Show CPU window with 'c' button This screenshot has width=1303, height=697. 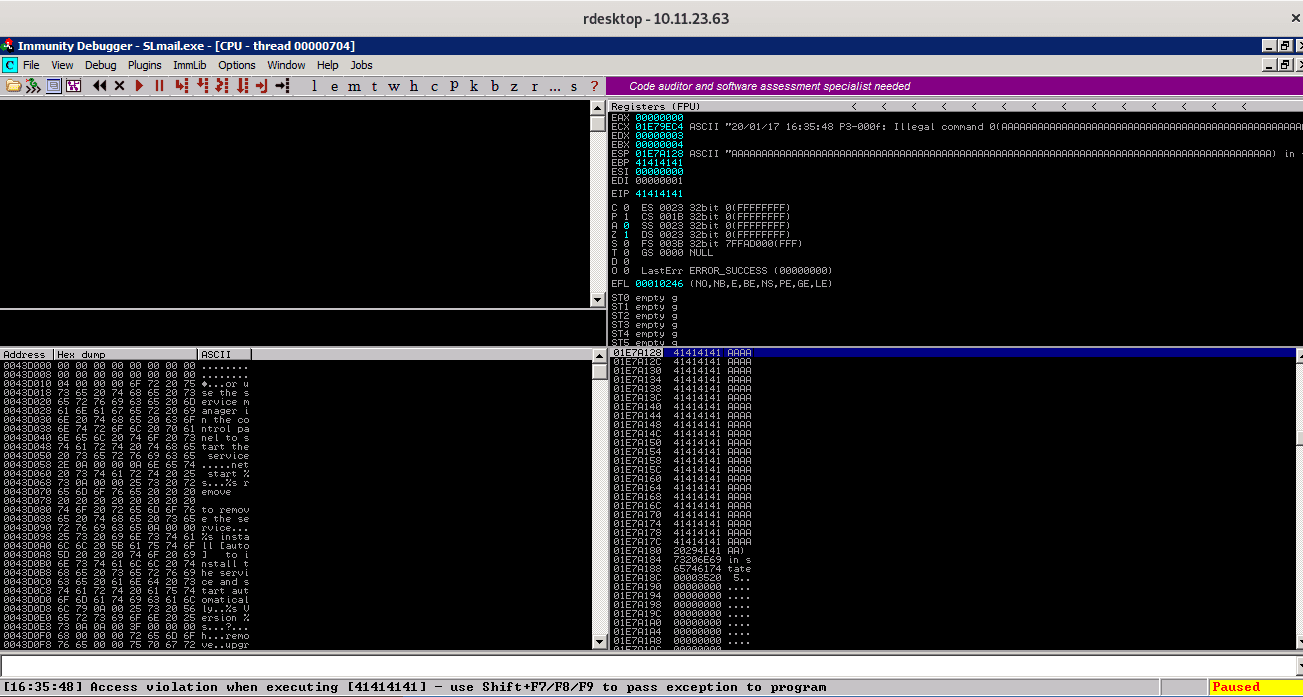point(434,86)
